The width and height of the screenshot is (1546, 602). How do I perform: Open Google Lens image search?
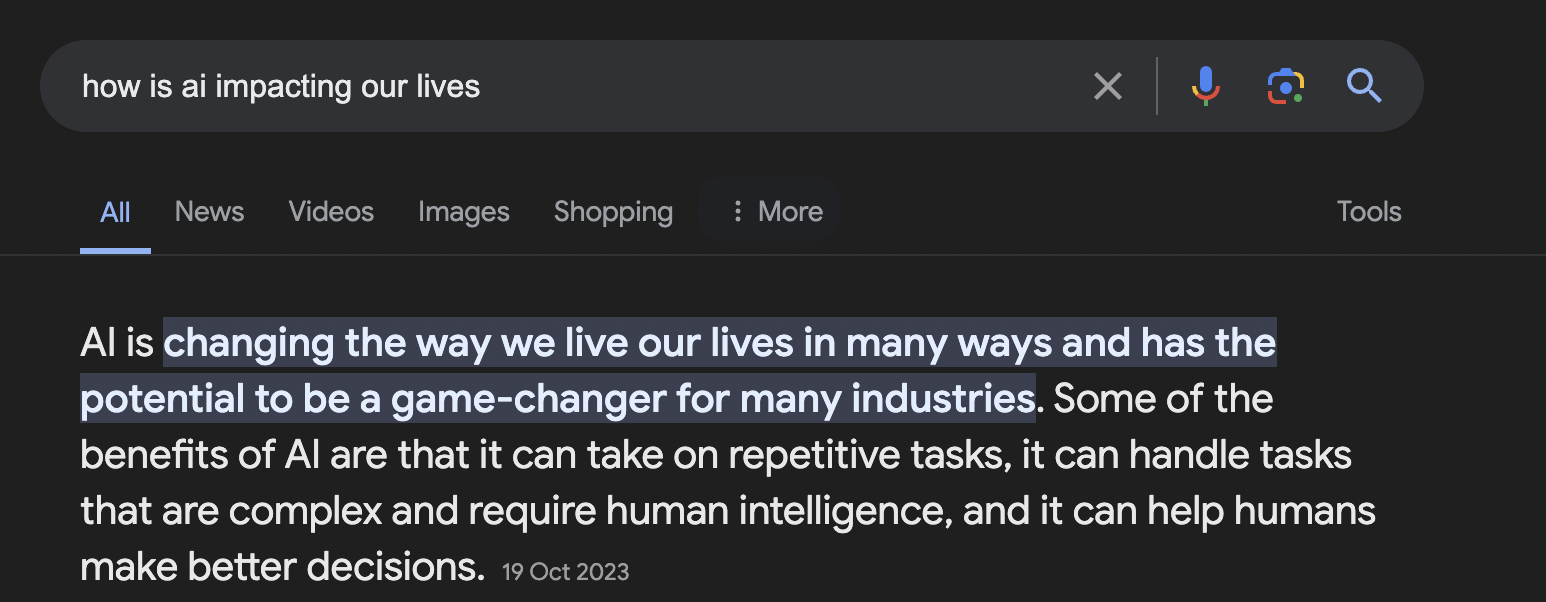pos(1285,87)
